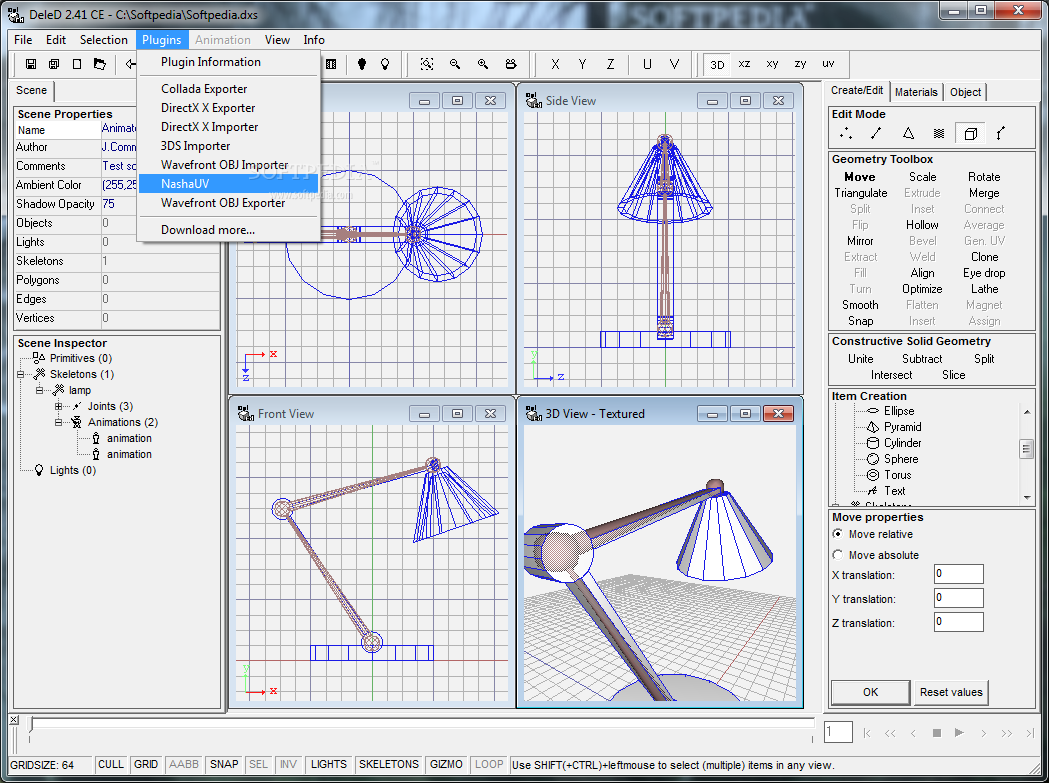The image size is (1049, 783).
Task: Click the Save all icon in toolbar
Action: pos(54,64)
